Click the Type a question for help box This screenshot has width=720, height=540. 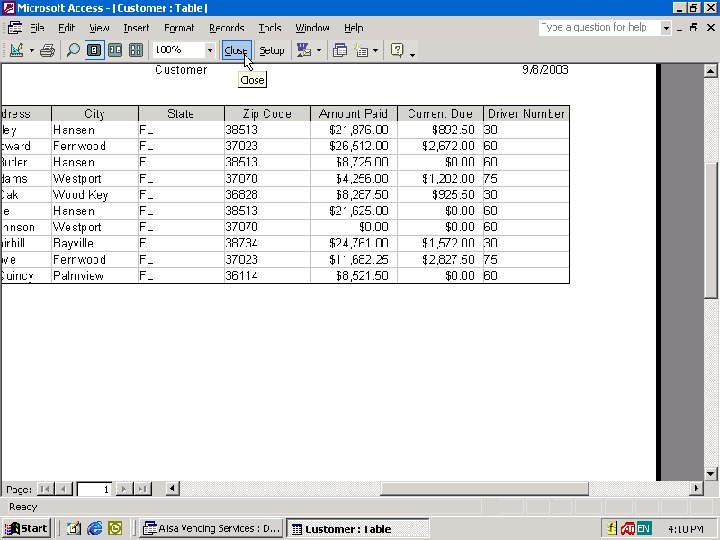click(600, 28)
